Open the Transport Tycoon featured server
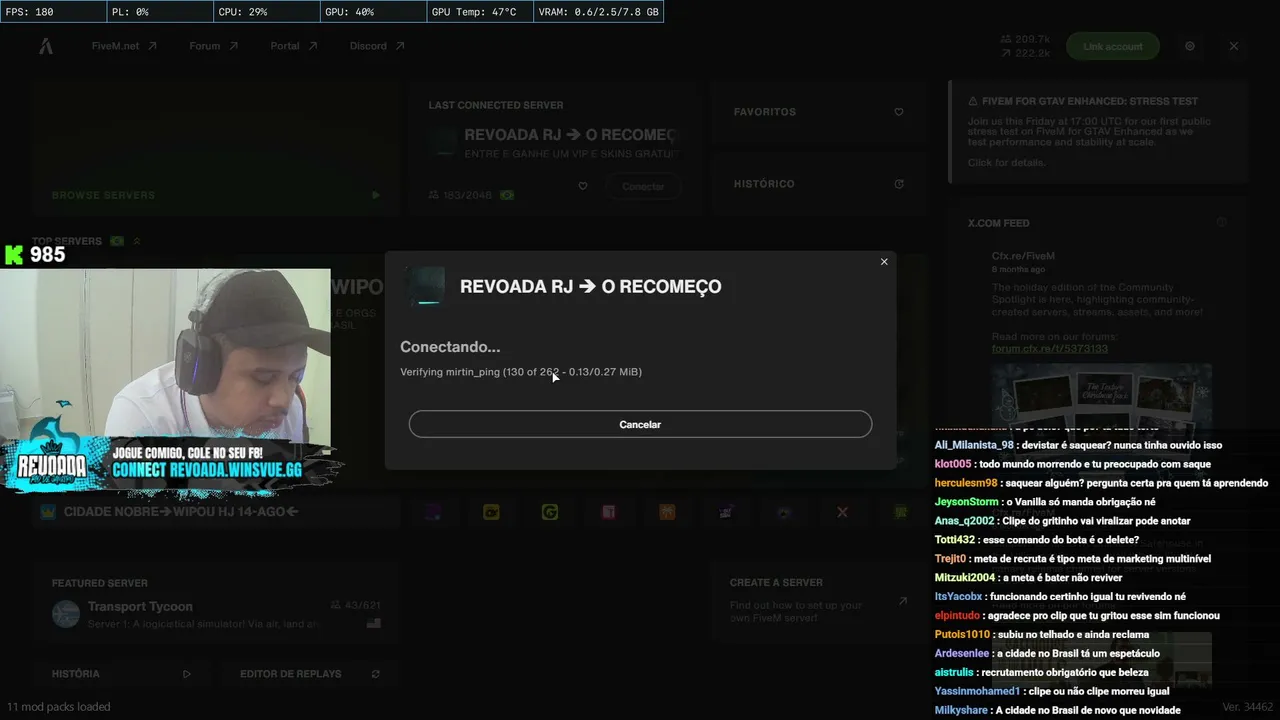1280x720 pixels. pyautogui.click(x=216, y=605)
